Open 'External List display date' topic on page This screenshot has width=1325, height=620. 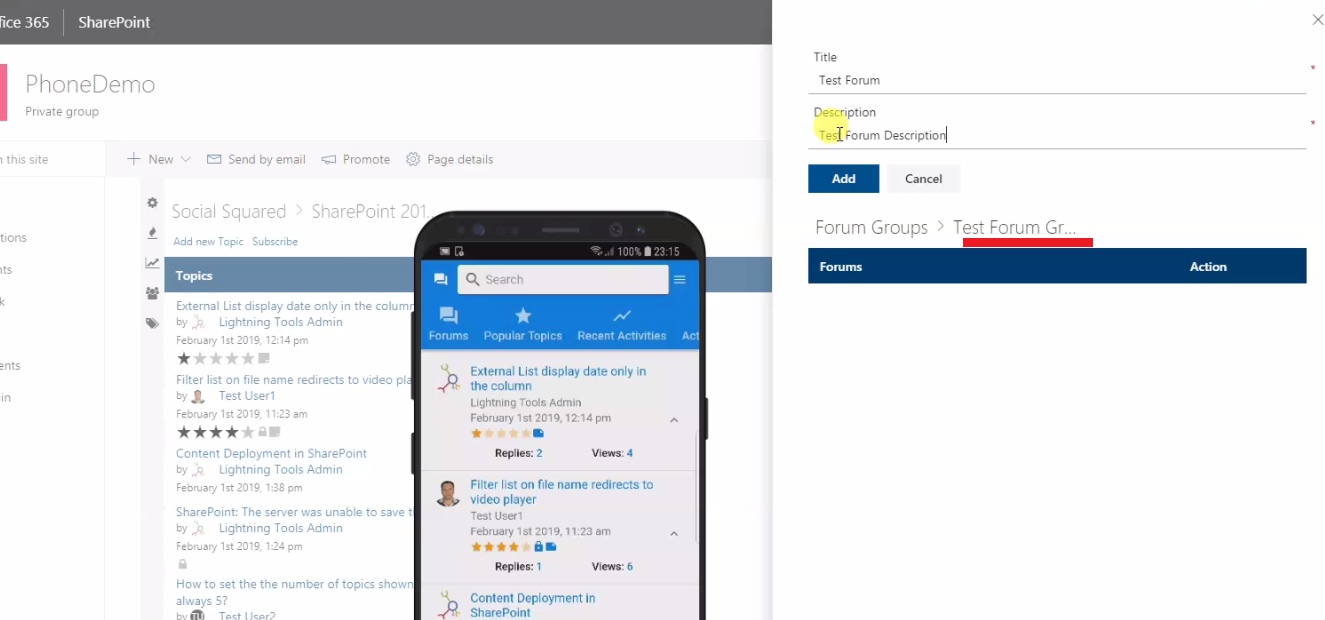coord(295,306)
